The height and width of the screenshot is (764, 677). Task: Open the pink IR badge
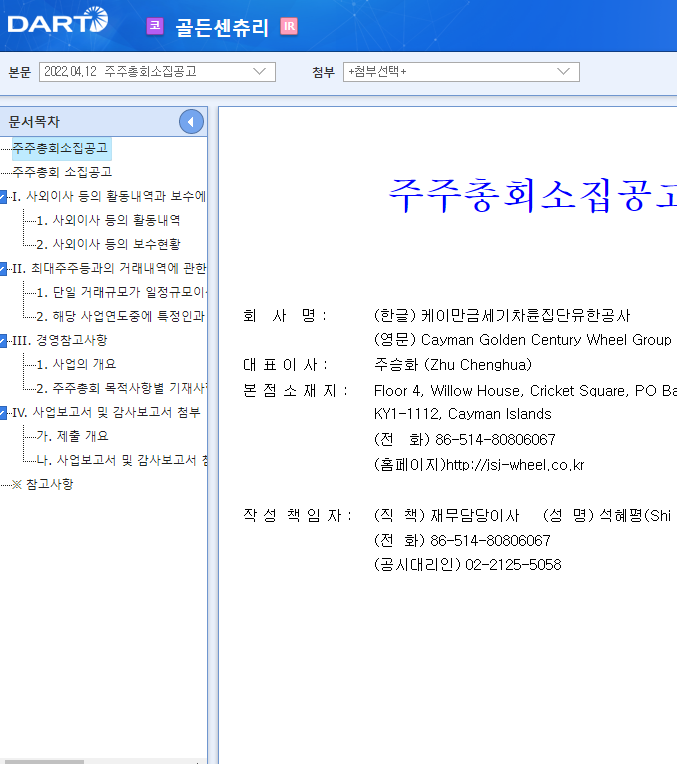(289, 26)
